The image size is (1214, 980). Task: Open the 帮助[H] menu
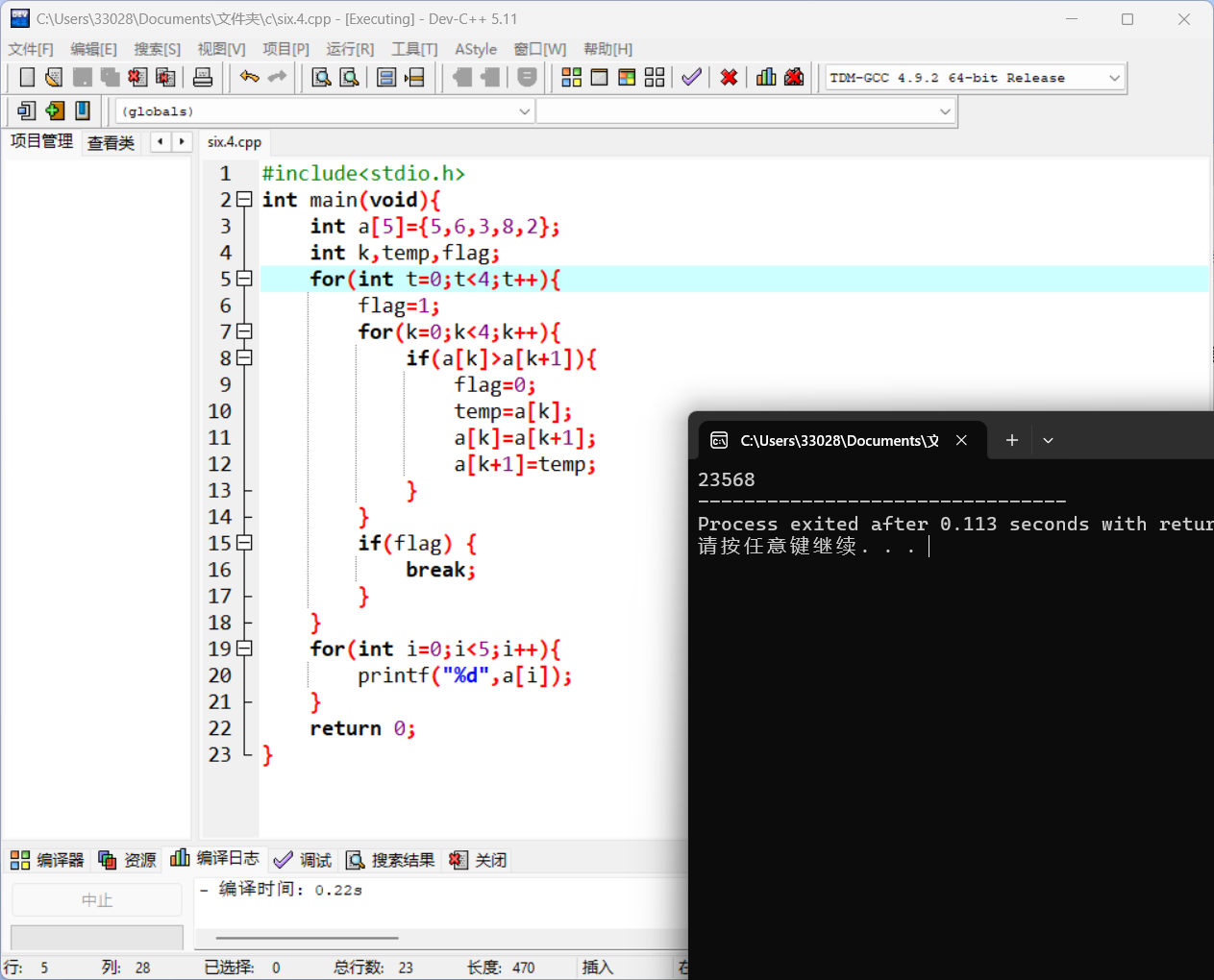pyautogui.click(x=607, y=49)
